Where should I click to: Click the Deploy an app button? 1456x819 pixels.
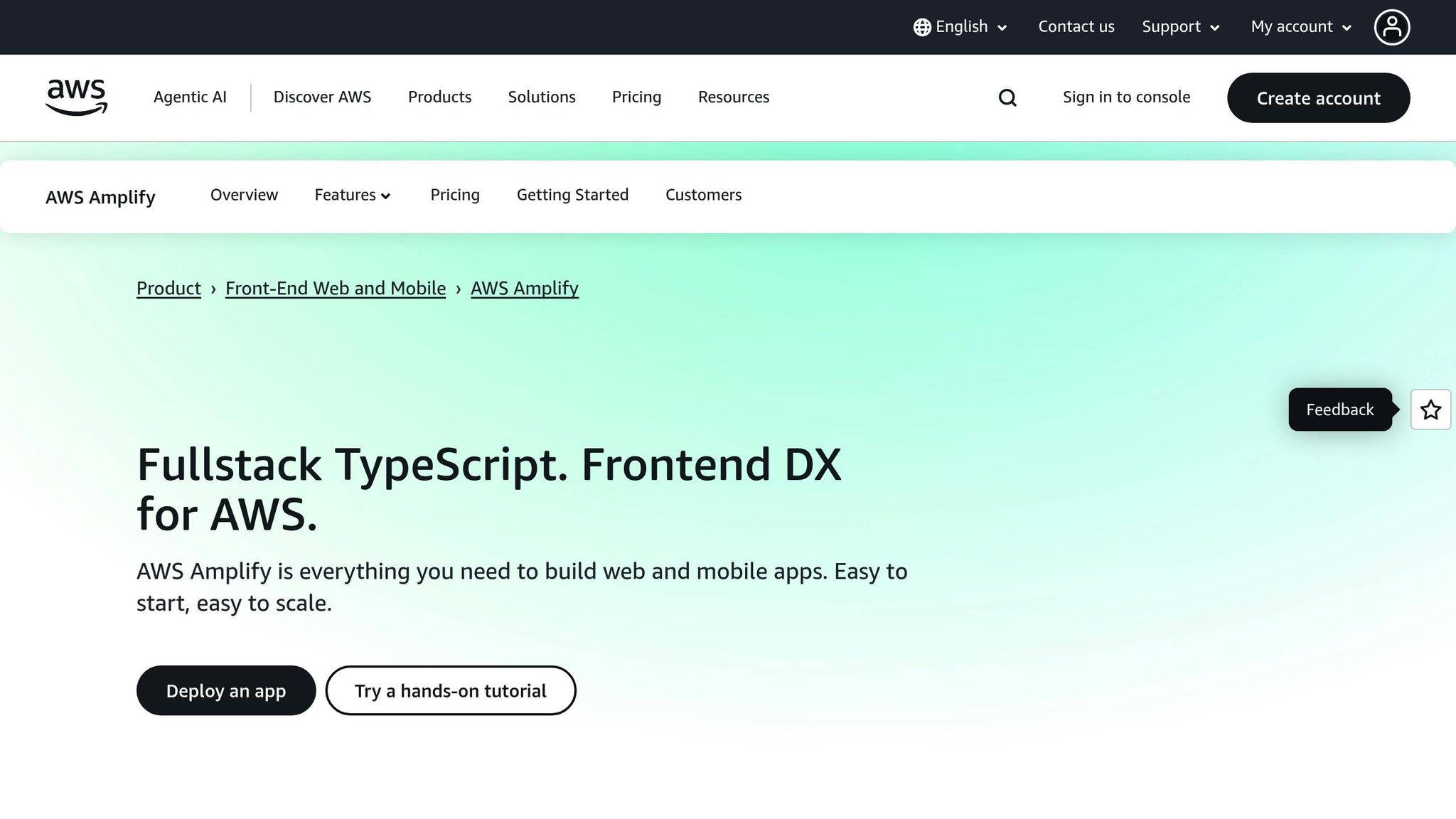225,690
